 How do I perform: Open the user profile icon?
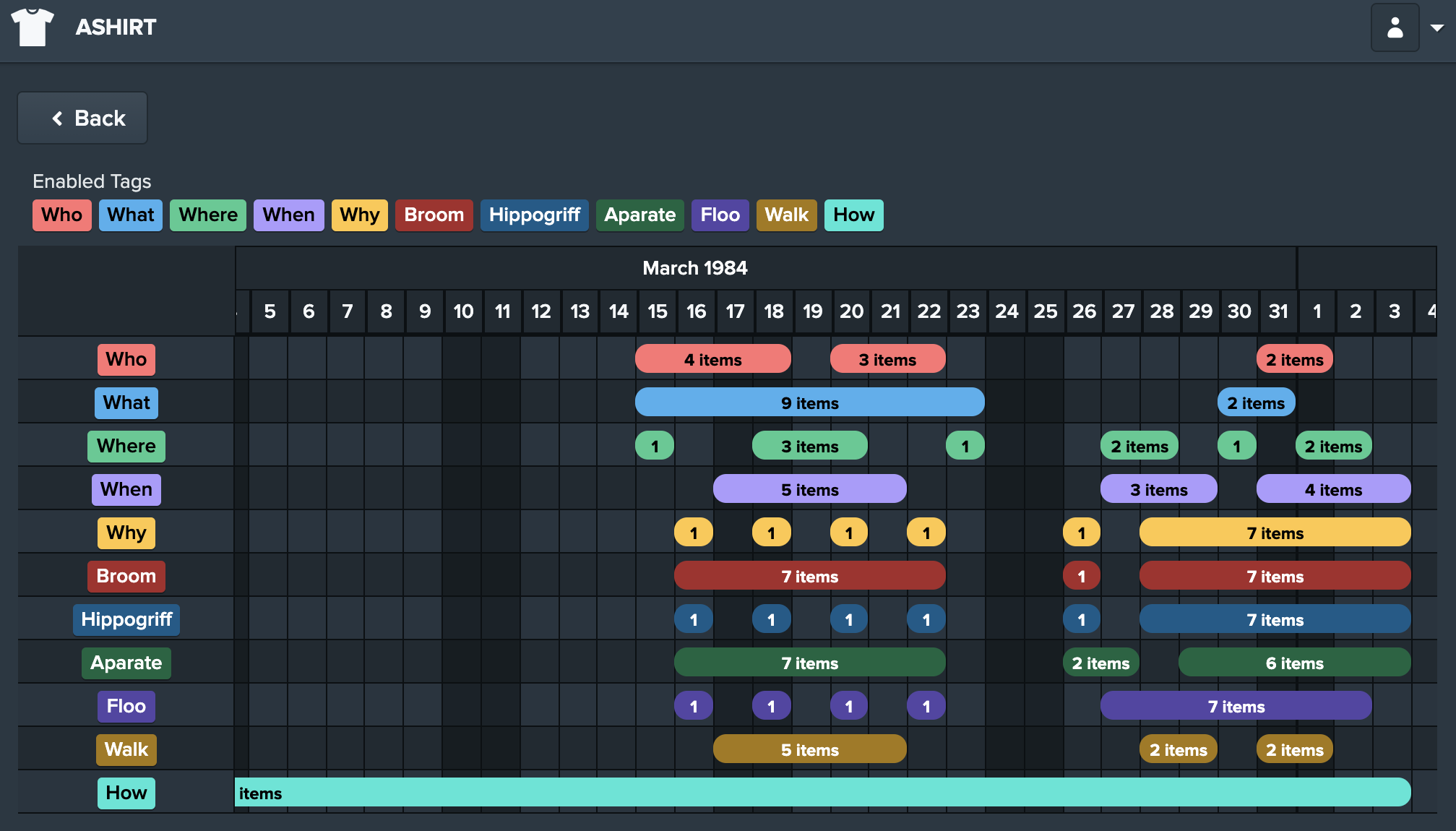pos(1395,27)
